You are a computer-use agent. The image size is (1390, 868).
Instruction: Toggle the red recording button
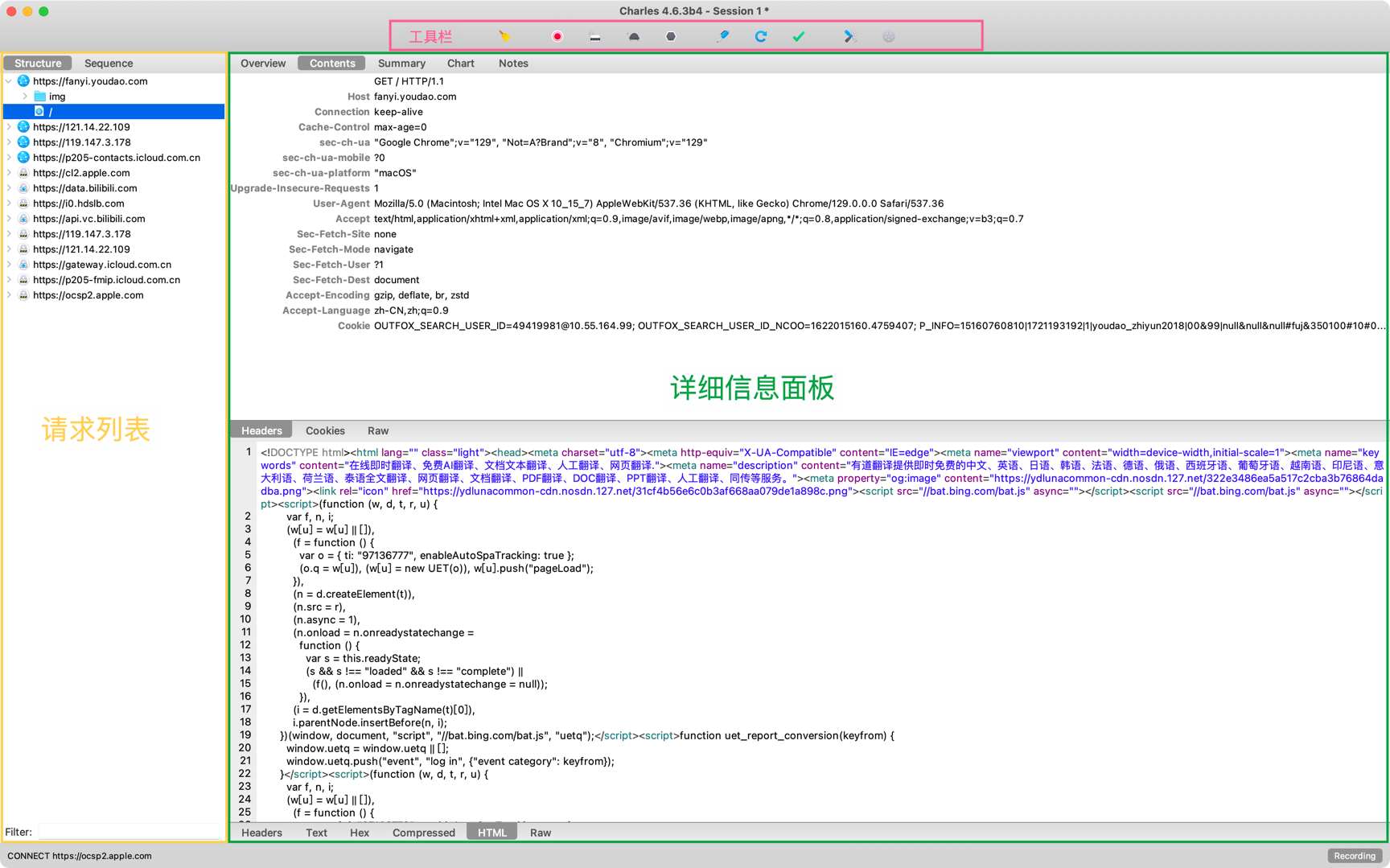pyautogui.click(x=557, y=36)
